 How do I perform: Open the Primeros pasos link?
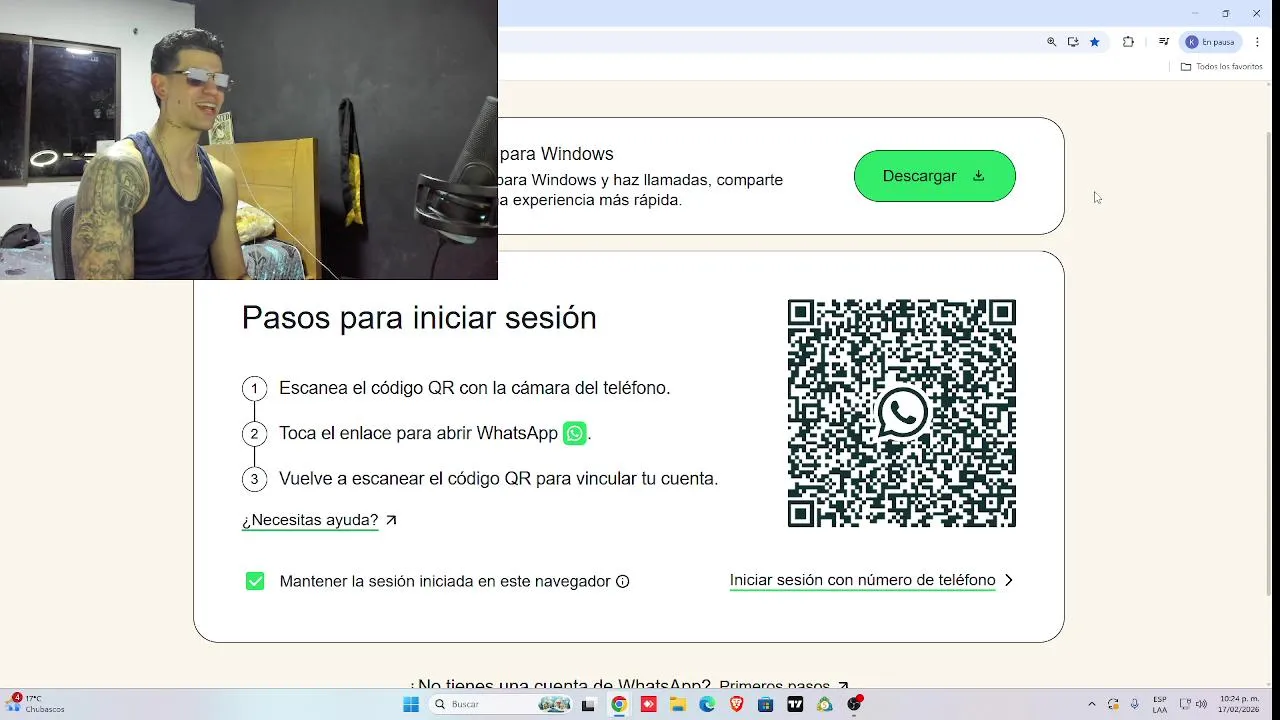tap(775, 686)
